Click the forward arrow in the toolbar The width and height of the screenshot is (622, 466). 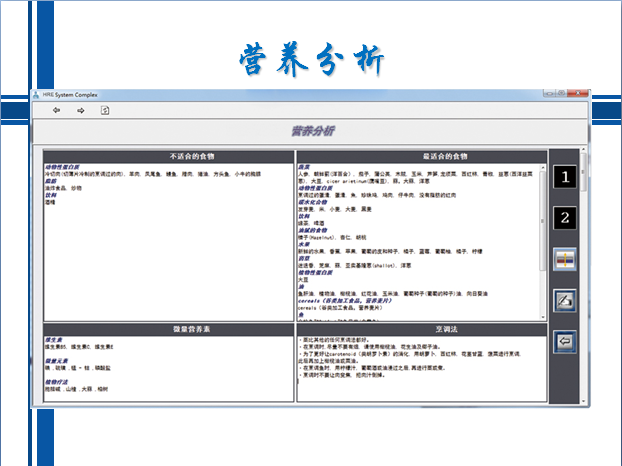click(x=80, y=110)
